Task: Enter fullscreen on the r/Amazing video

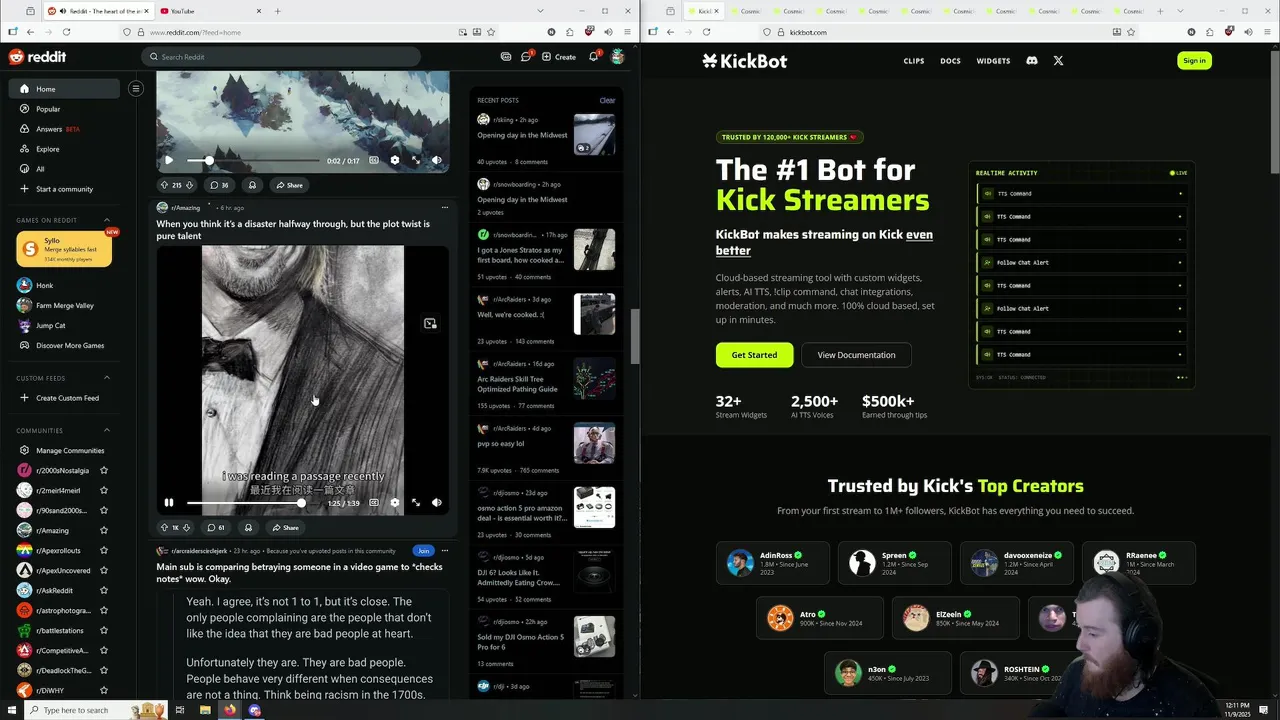Action: point(416,503)
